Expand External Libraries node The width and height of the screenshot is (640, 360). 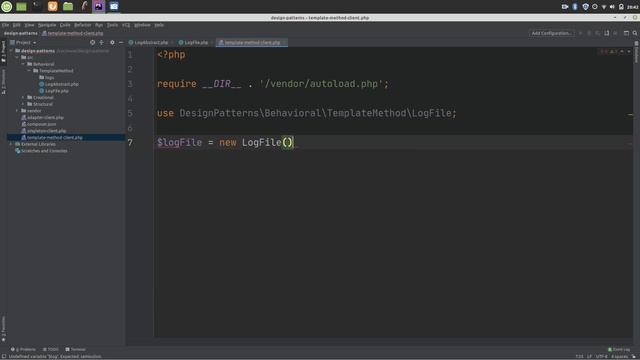coord(11,144)
